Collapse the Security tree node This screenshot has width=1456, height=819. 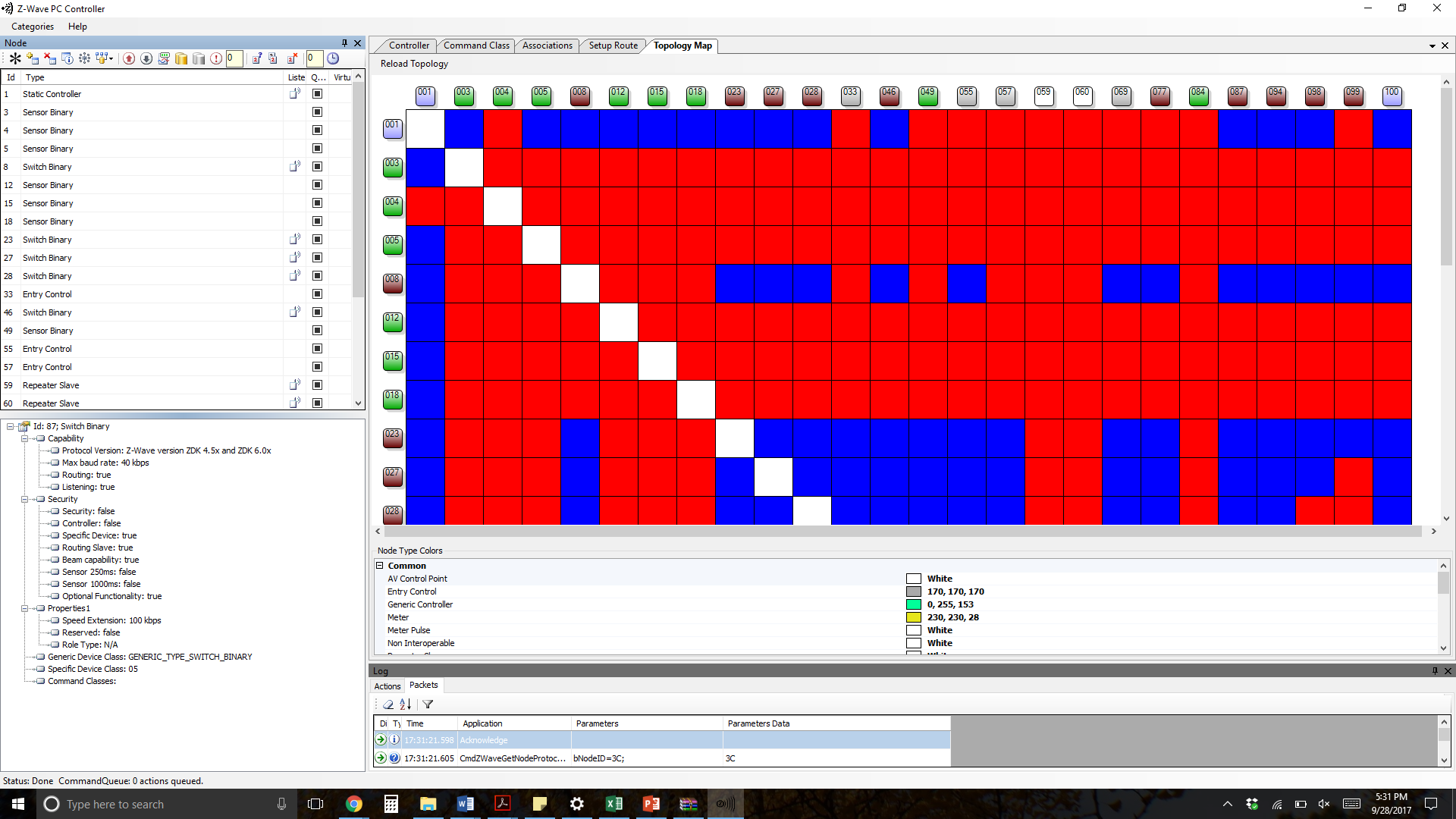[x=25, y=499]
